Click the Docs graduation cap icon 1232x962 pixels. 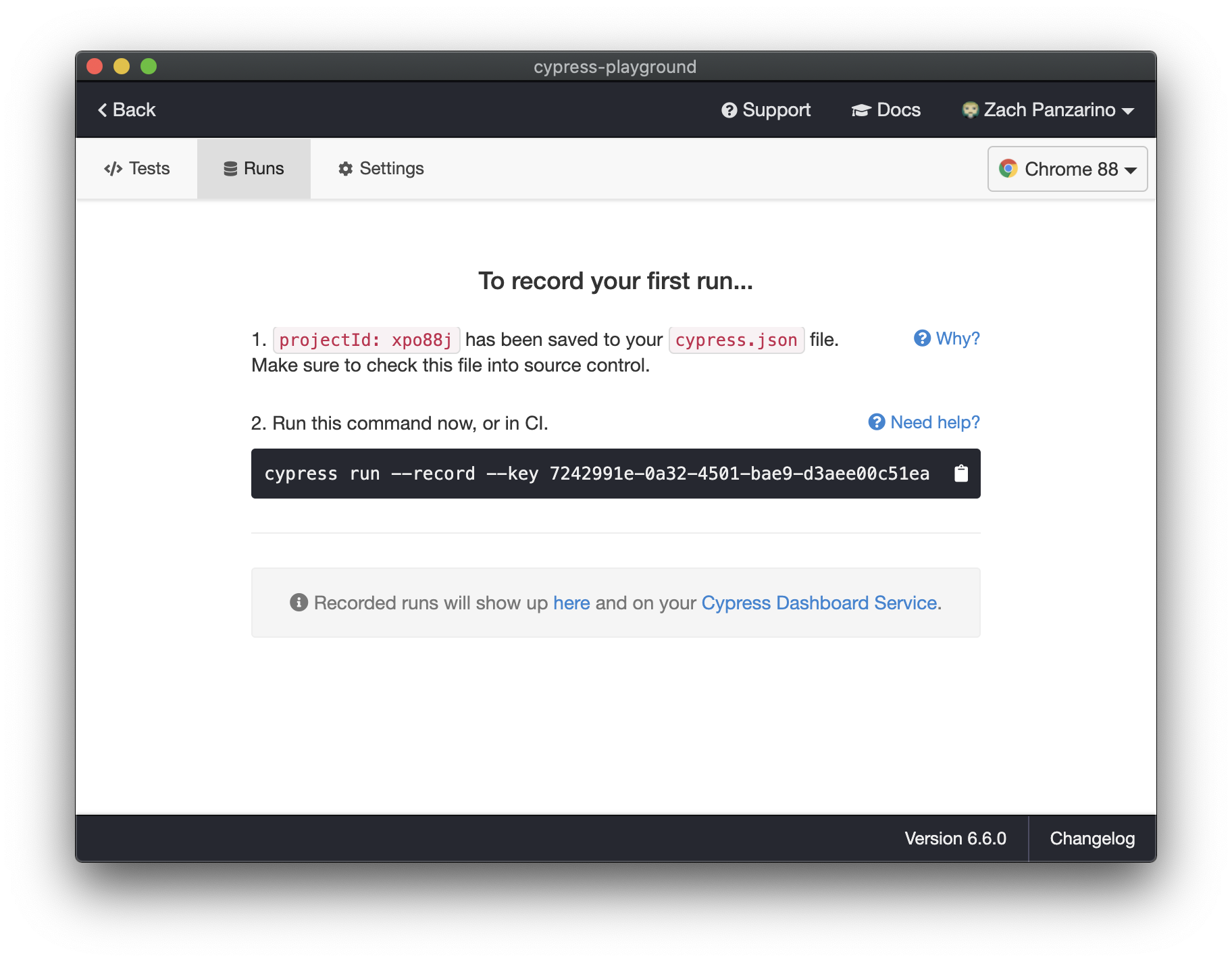861,110
